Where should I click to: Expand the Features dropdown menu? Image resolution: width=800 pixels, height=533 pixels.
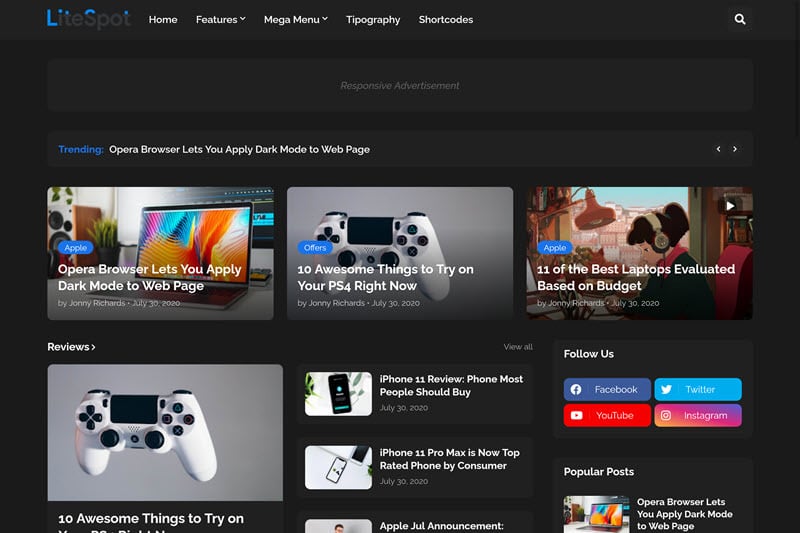pyautogui.click(x=220, y=19)
